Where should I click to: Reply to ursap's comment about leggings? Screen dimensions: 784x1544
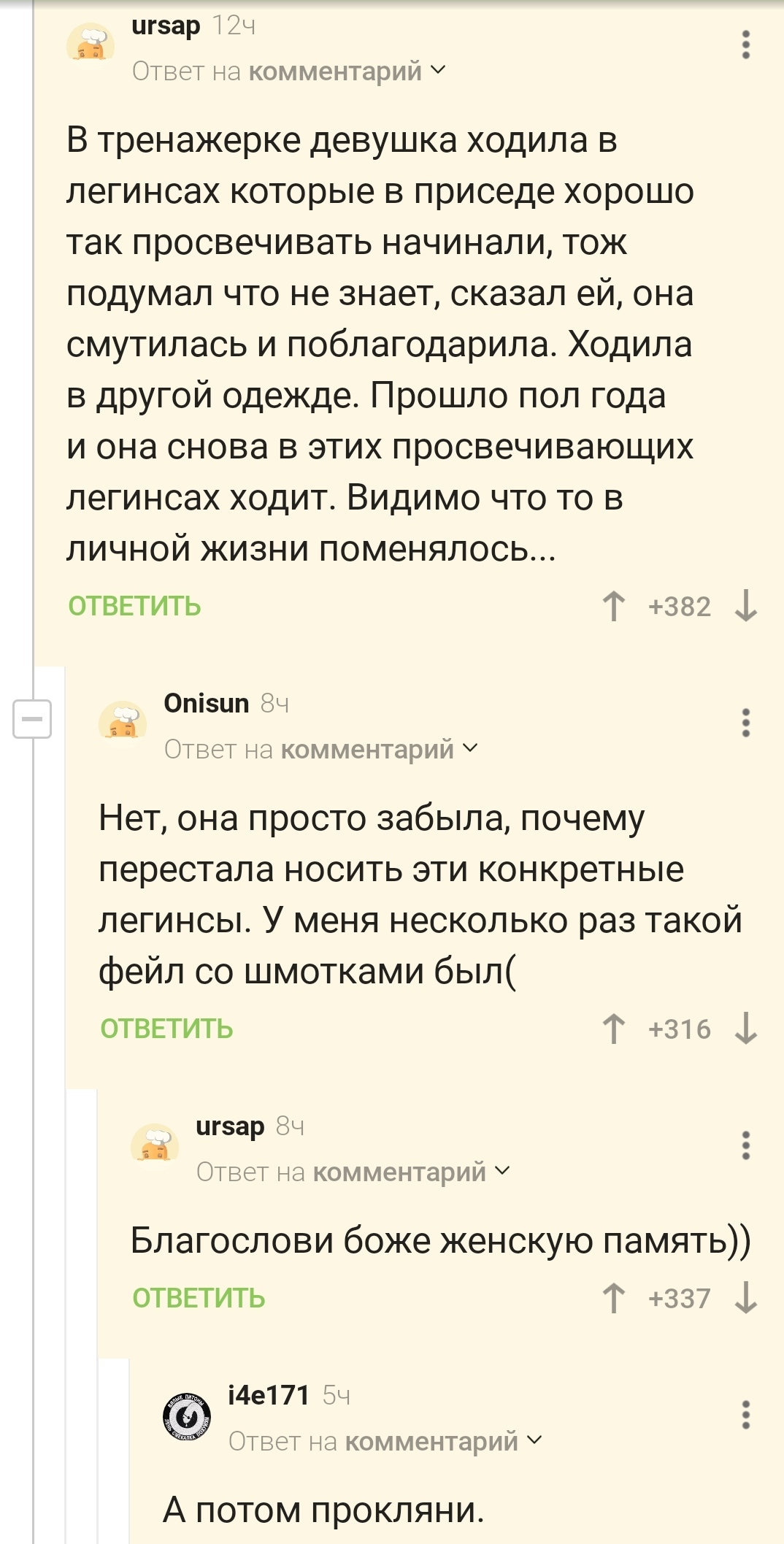pos(134,607)
